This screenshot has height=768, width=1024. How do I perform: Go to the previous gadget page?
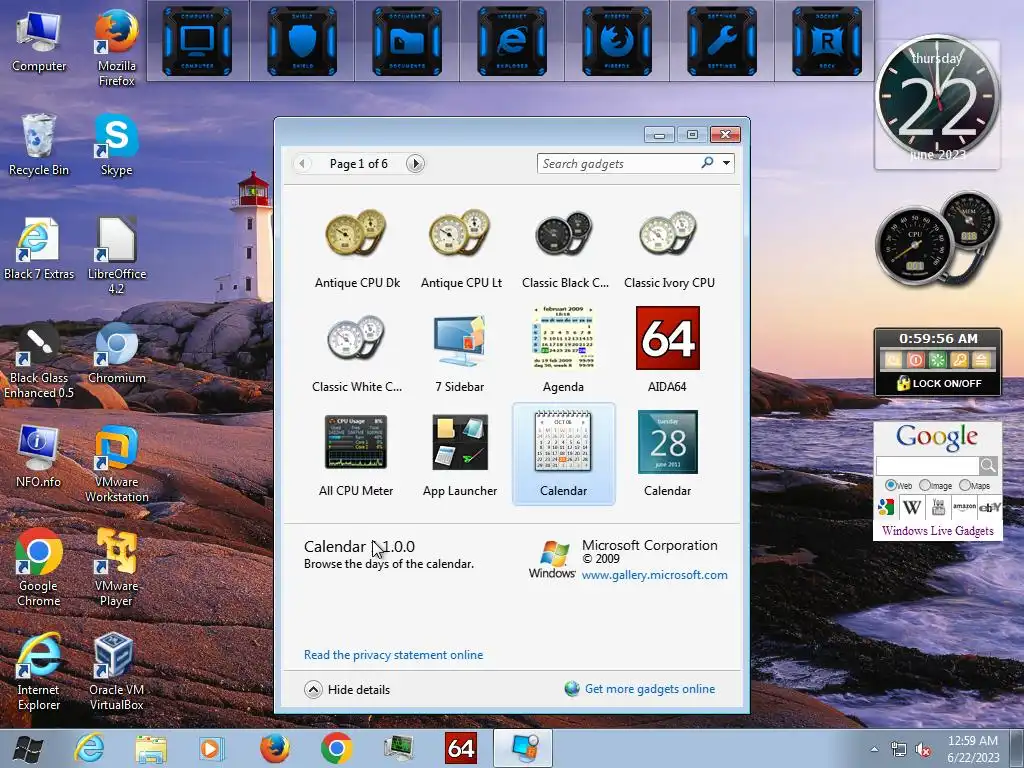[302, 163]
